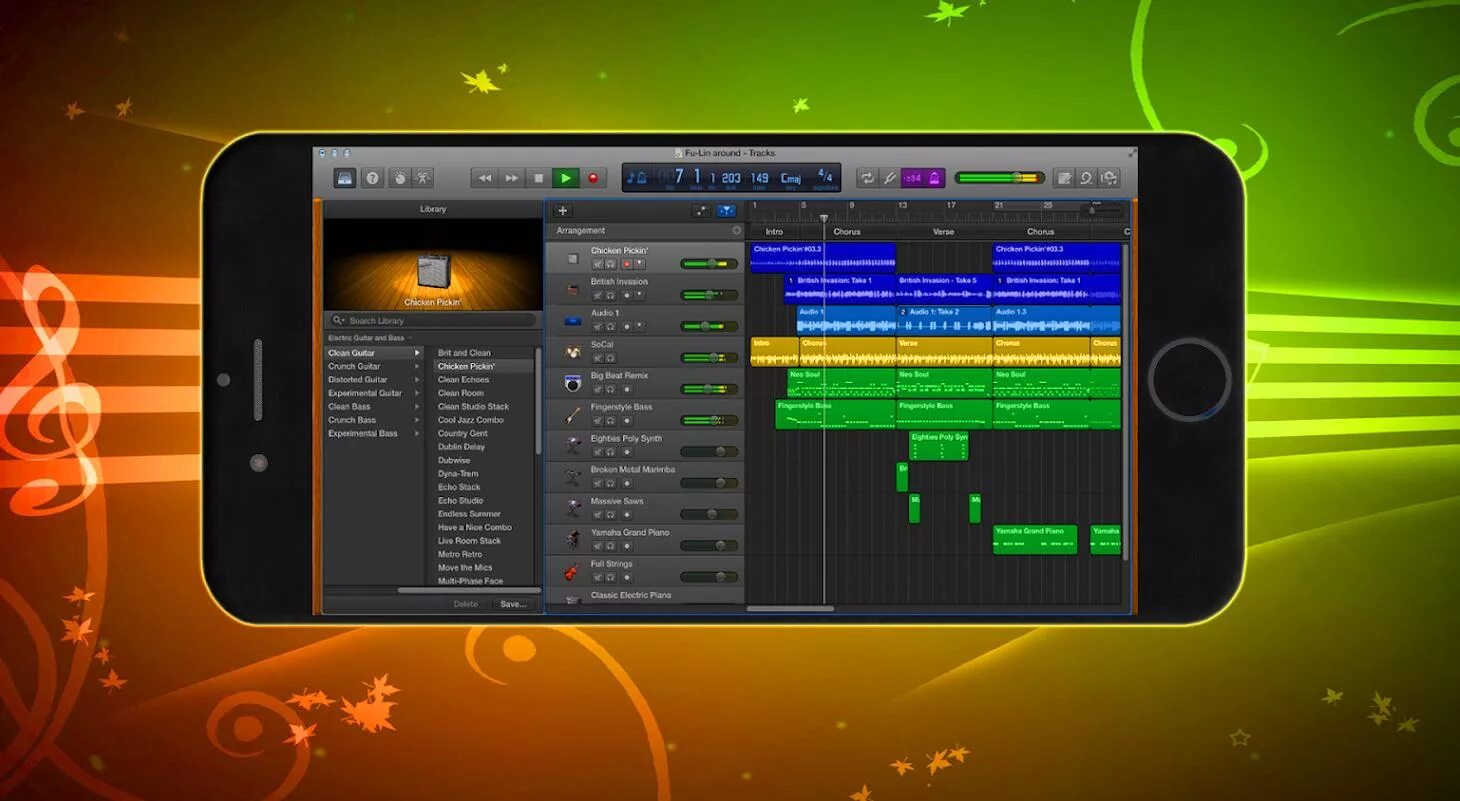Viewport: 1460px width, 801px height.
Task: Solo the Fingerstyle Bass track
Action: click(610, 420)
